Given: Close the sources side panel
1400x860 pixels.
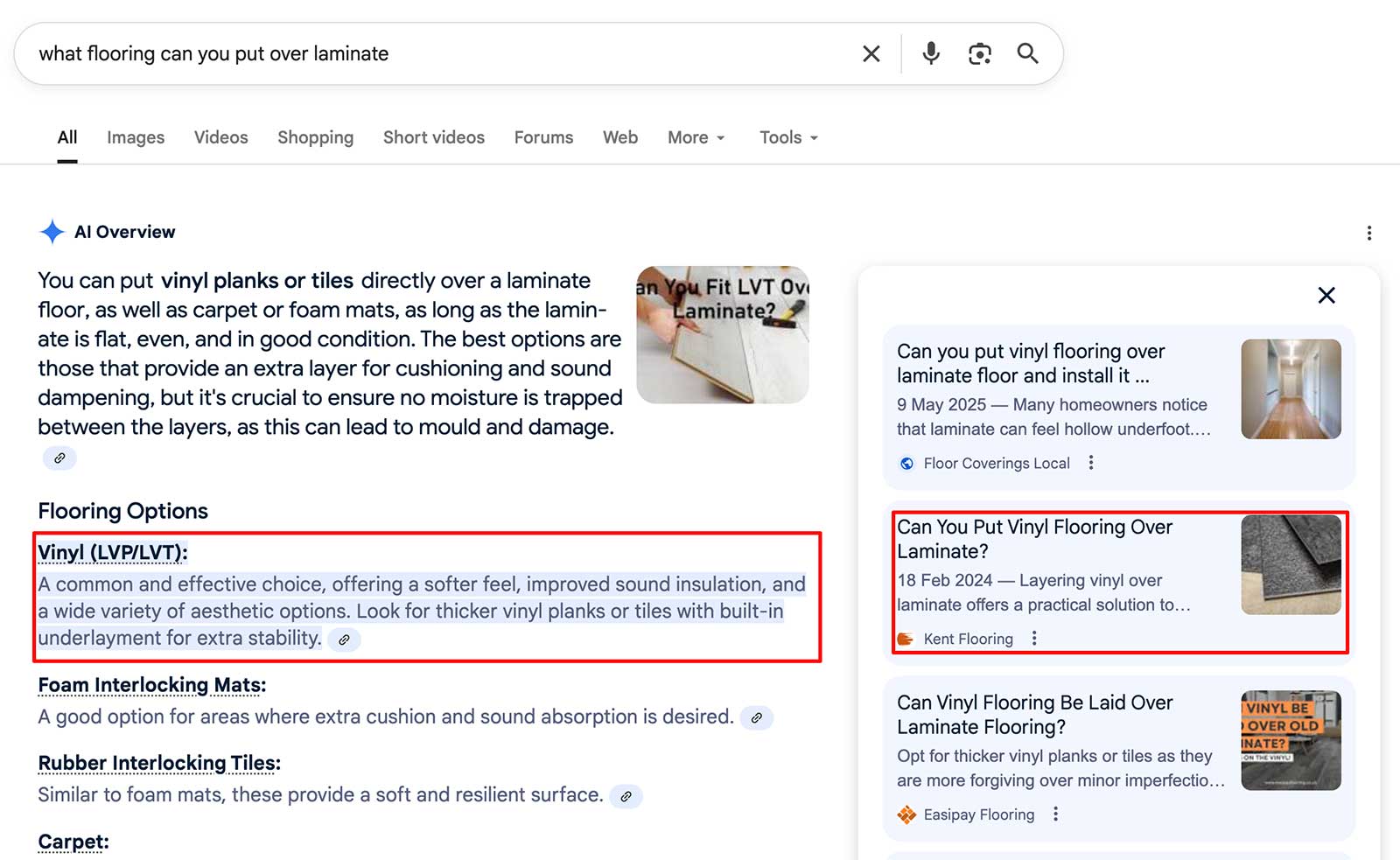Looking at the screenshot, I should tap(1326, 296).
